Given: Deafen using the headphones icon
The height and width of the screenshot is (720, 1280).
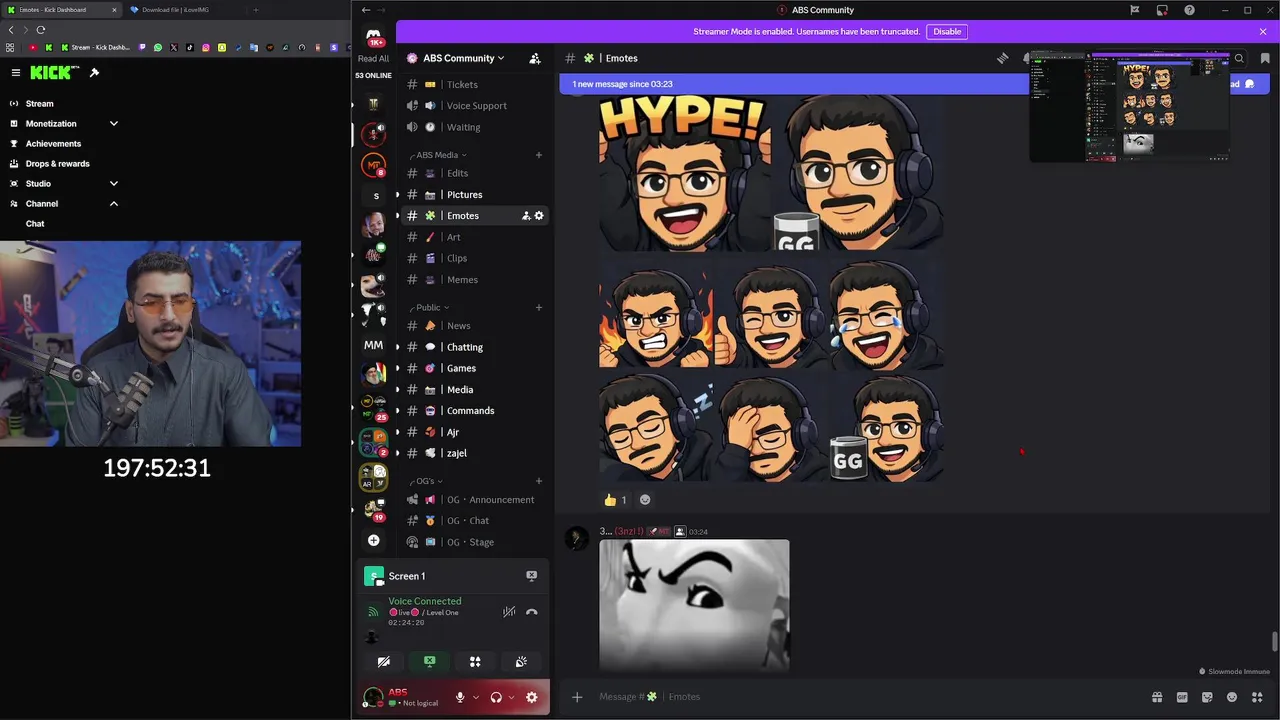Looking at the screenshot, I should pyautogui.click(x=496, y=697).
